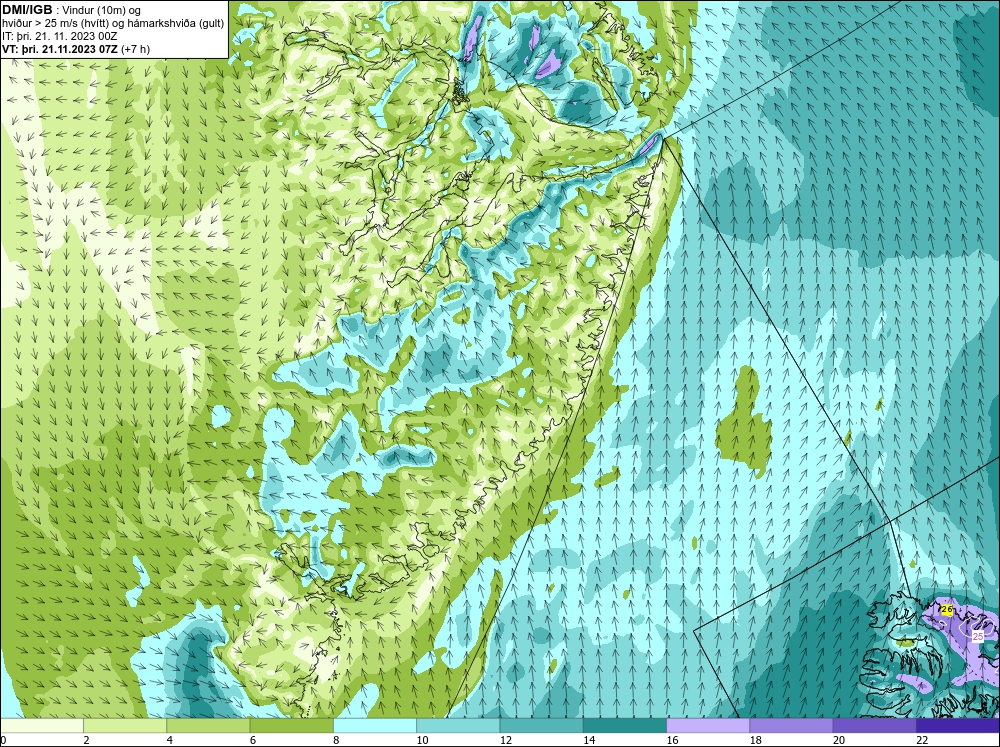Click the 16–18 m/s light purple legend swatch

[708, 725]
